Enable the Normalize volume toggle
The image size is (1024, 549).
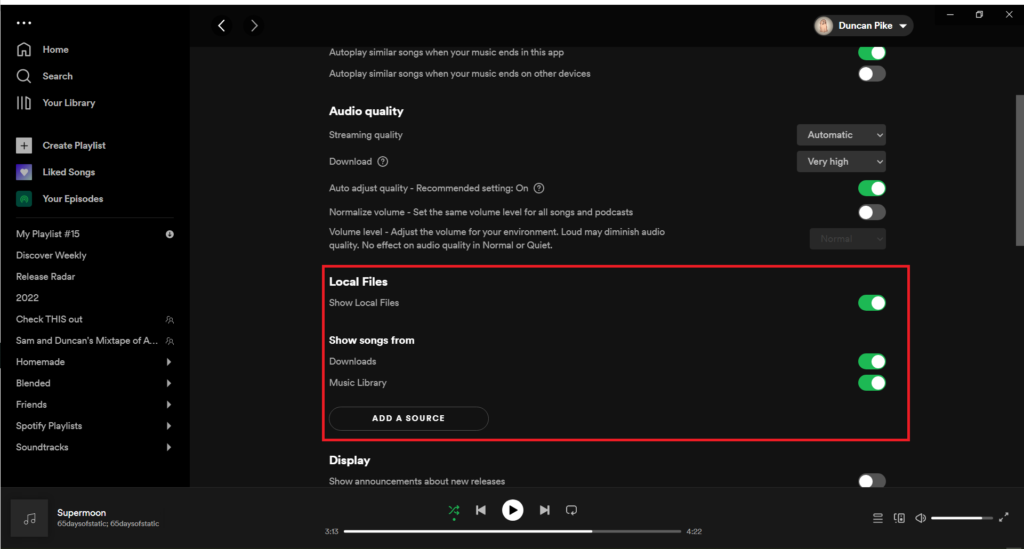(871, 212)
